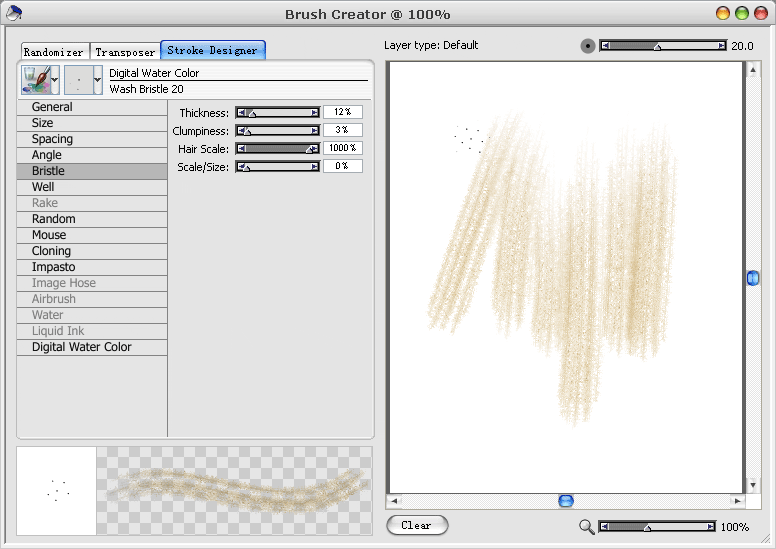Click the brush size dot icon
The image size is (776, 549).
point(587,47)
